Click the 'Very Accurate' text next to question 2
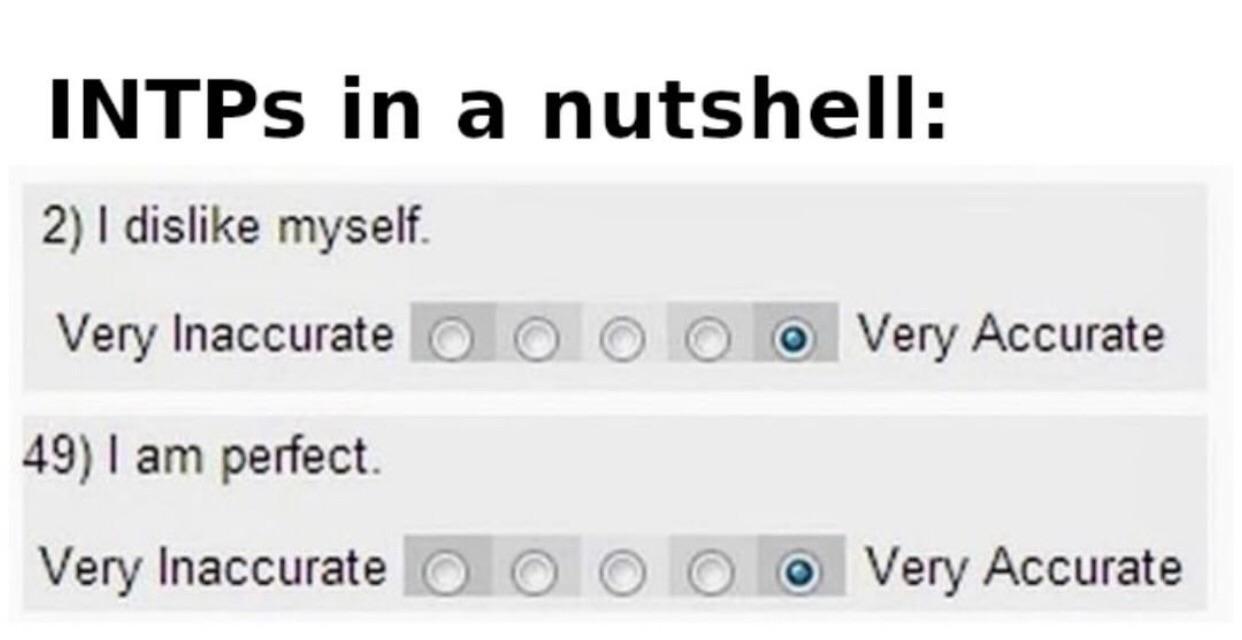This screenshot has height=640, width=1242. [1008, 337]
